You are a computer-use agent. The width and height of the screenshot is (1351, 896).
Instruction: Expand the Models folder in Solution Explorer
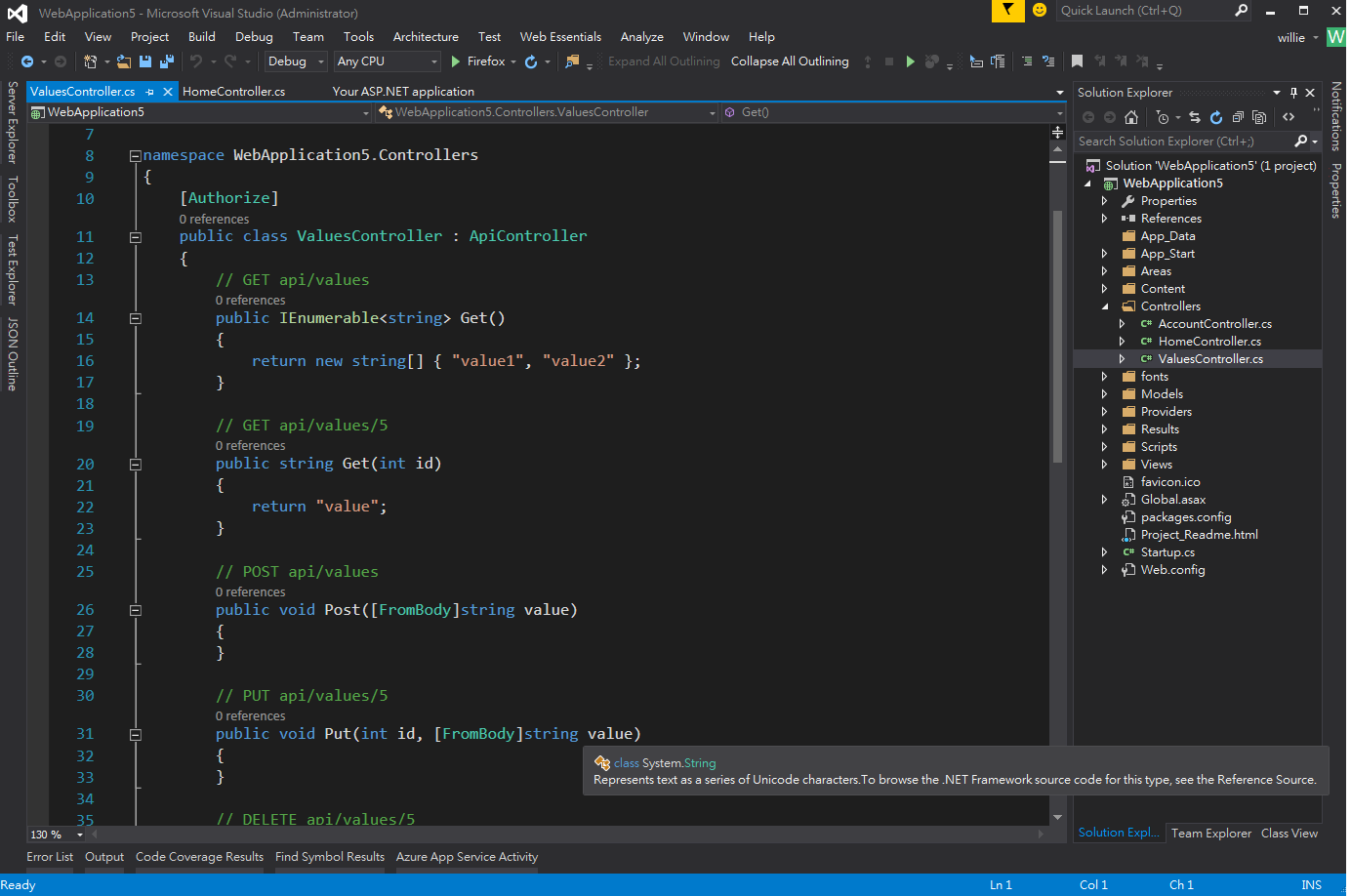click(x=1105, y=394)
